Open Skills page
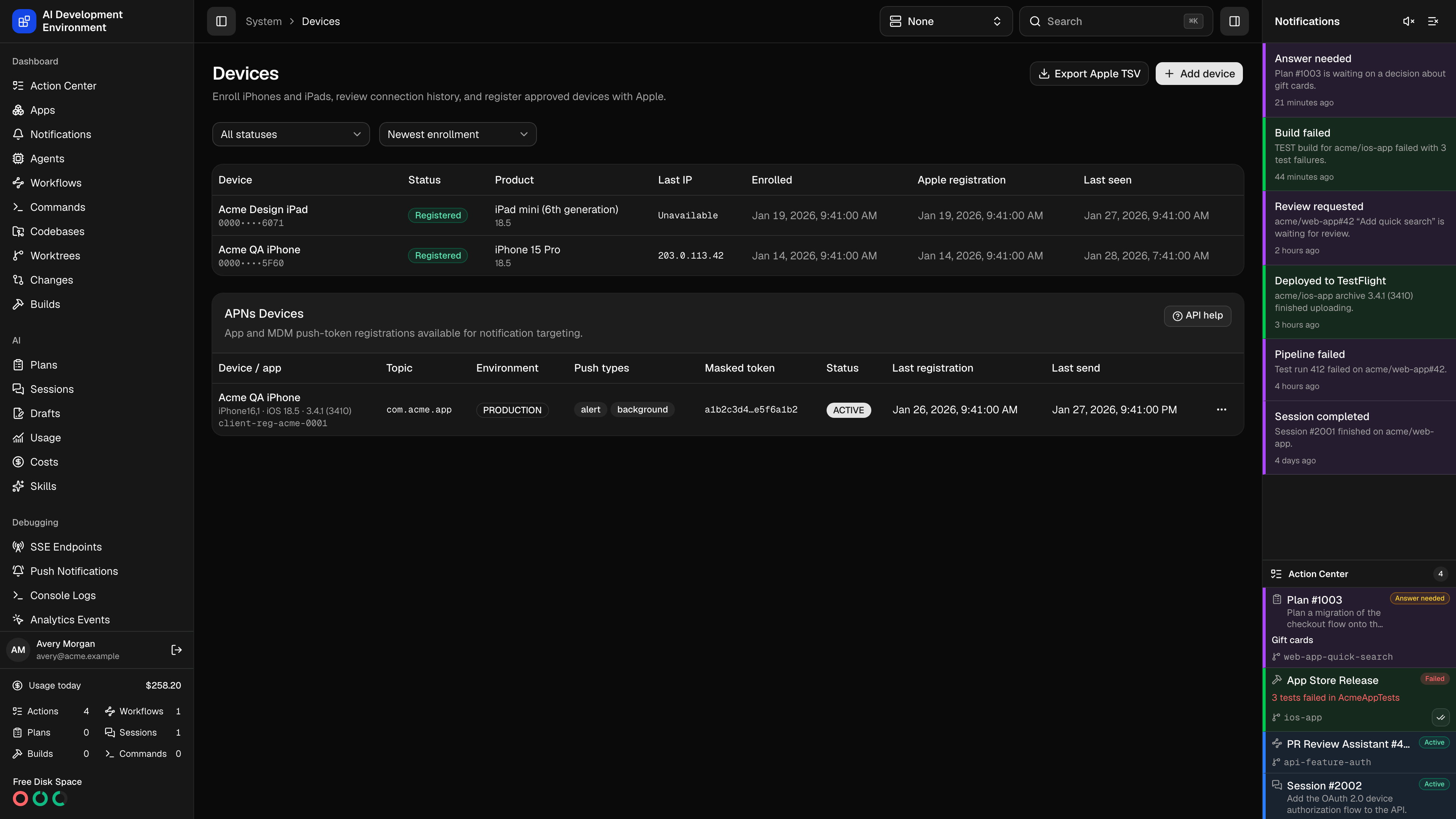Image resolution: width=1456 pixels, height=819 pixels. point(97,486)
